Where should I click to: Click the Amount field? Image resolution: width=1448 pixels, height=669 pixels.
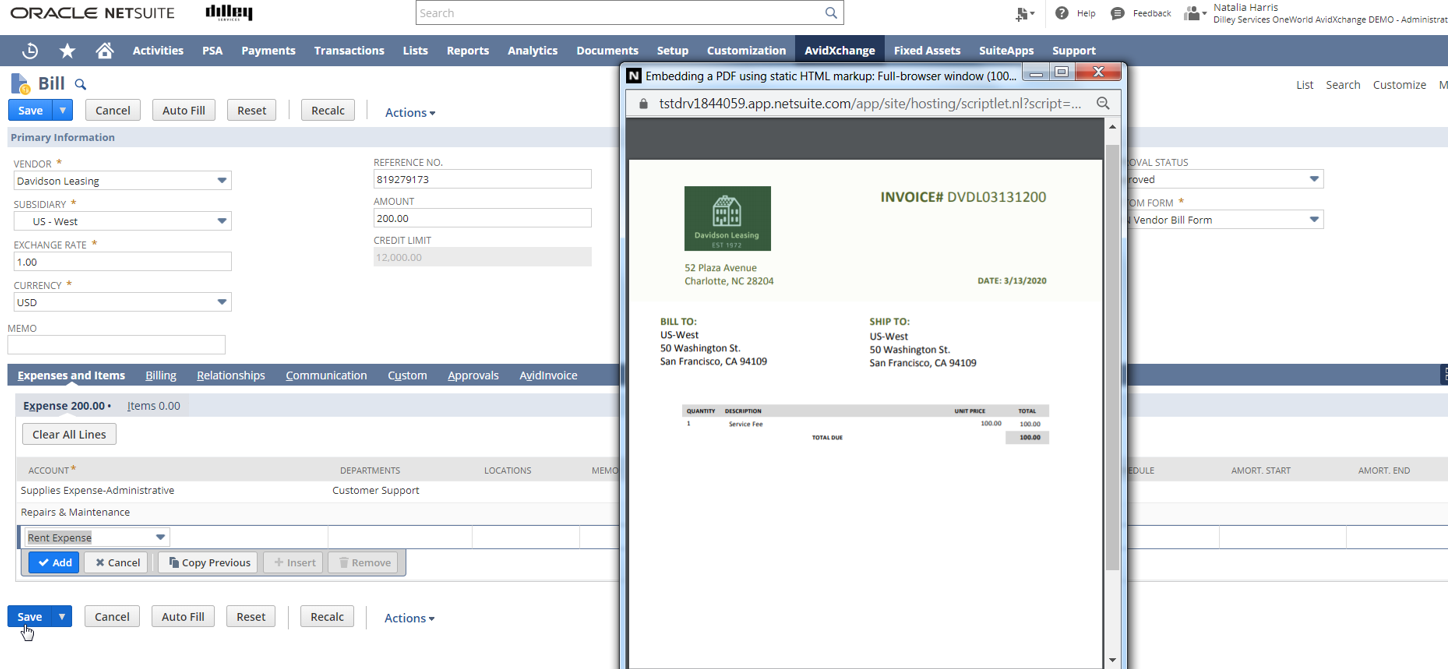pyautogui.click(x=482, y=218)
